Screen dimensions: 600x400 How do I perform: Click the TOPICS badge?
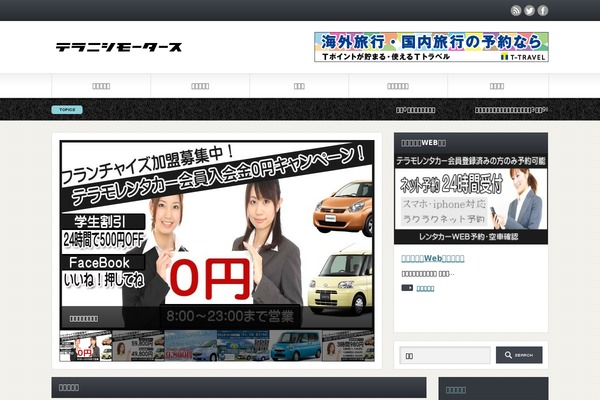[67, 110]
